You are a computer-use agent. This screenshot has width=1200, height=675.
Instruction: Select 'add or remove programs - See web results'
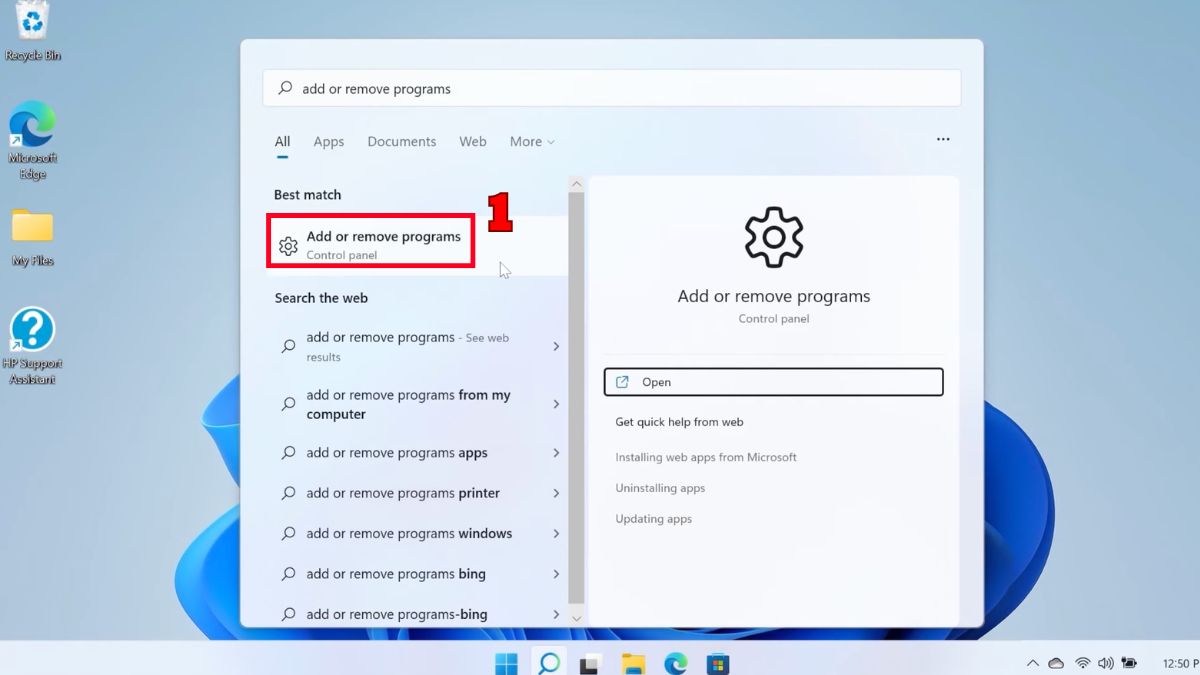click(417, 347)
